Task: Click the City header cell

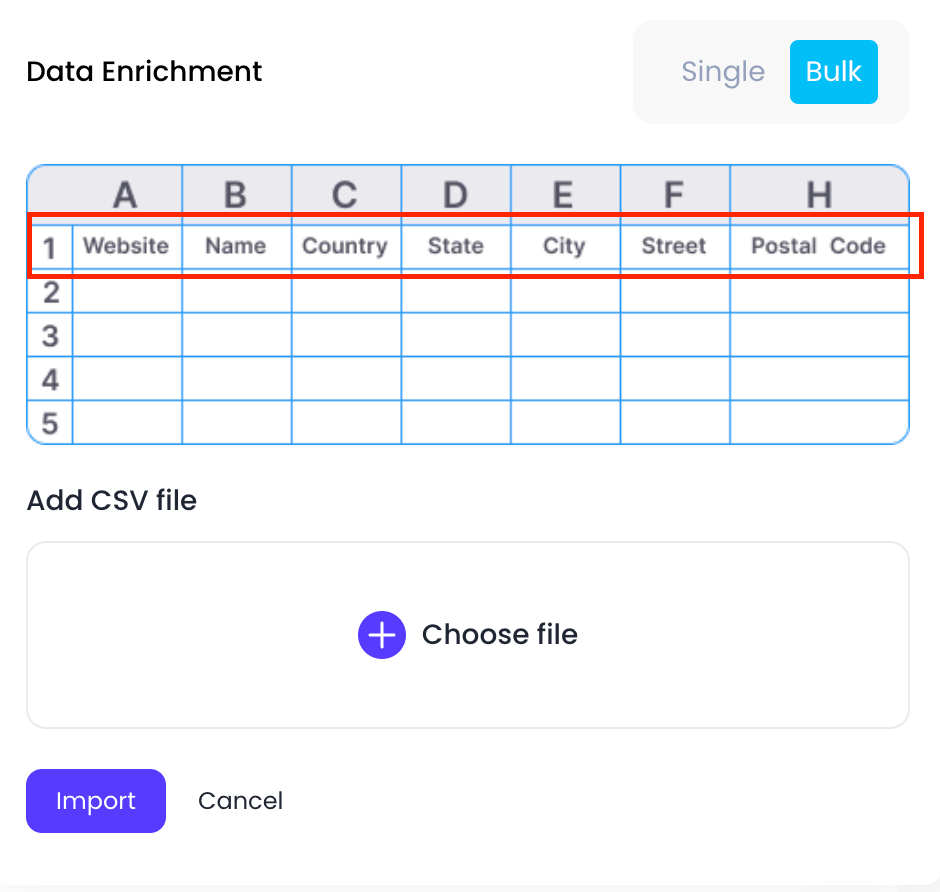Action: 564,246
